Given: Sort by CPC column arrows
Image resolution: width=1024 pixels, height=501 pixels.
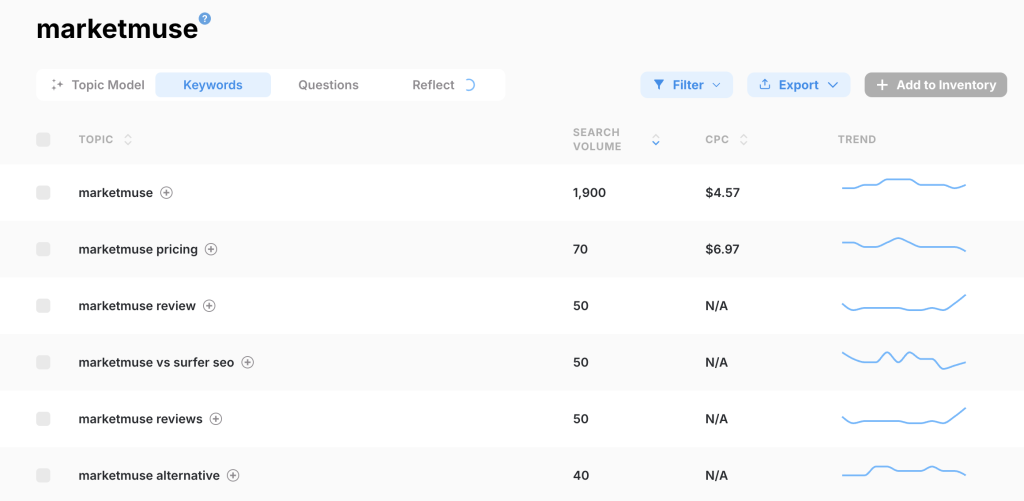Looking at the screenshot, I should point(743,139).
